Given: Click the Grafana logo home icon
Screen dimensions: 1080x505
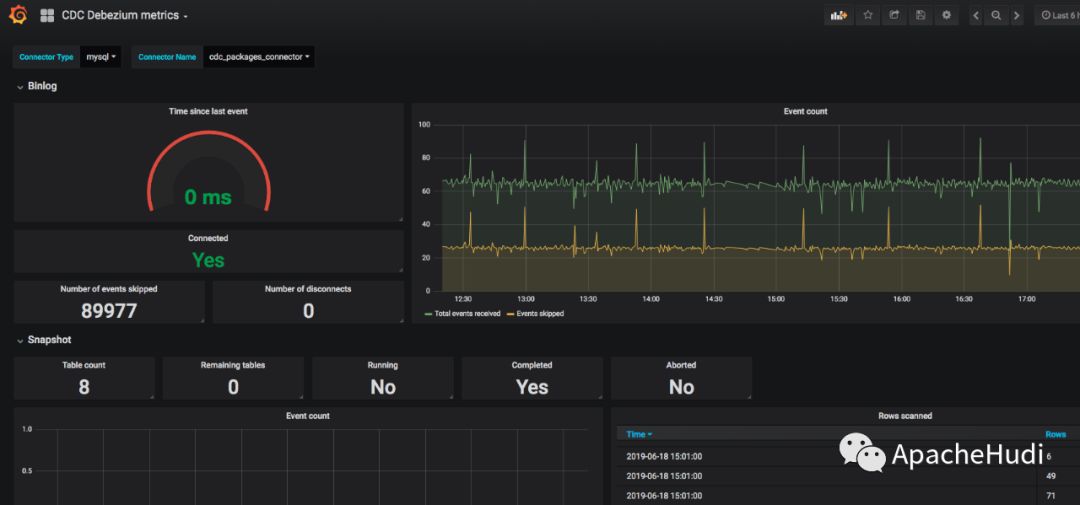Looking at the screenshot, I should point(18,15).
